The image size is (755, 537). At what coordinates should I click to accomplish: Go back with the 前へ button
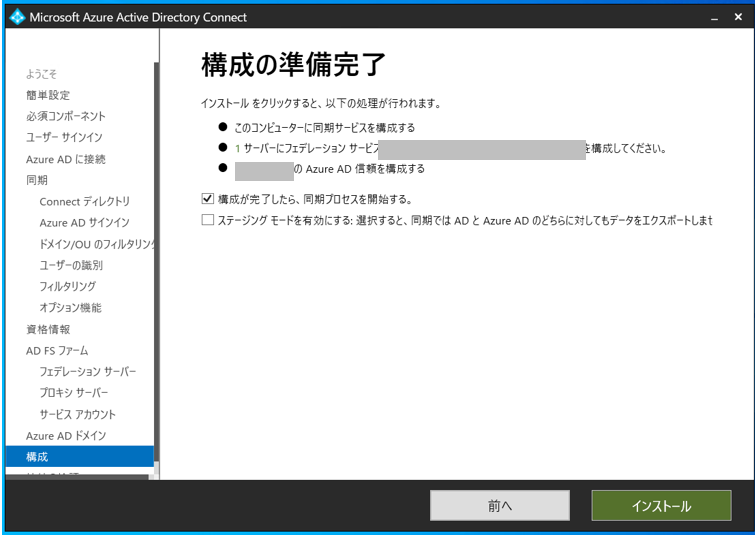[x=500, y=506]
